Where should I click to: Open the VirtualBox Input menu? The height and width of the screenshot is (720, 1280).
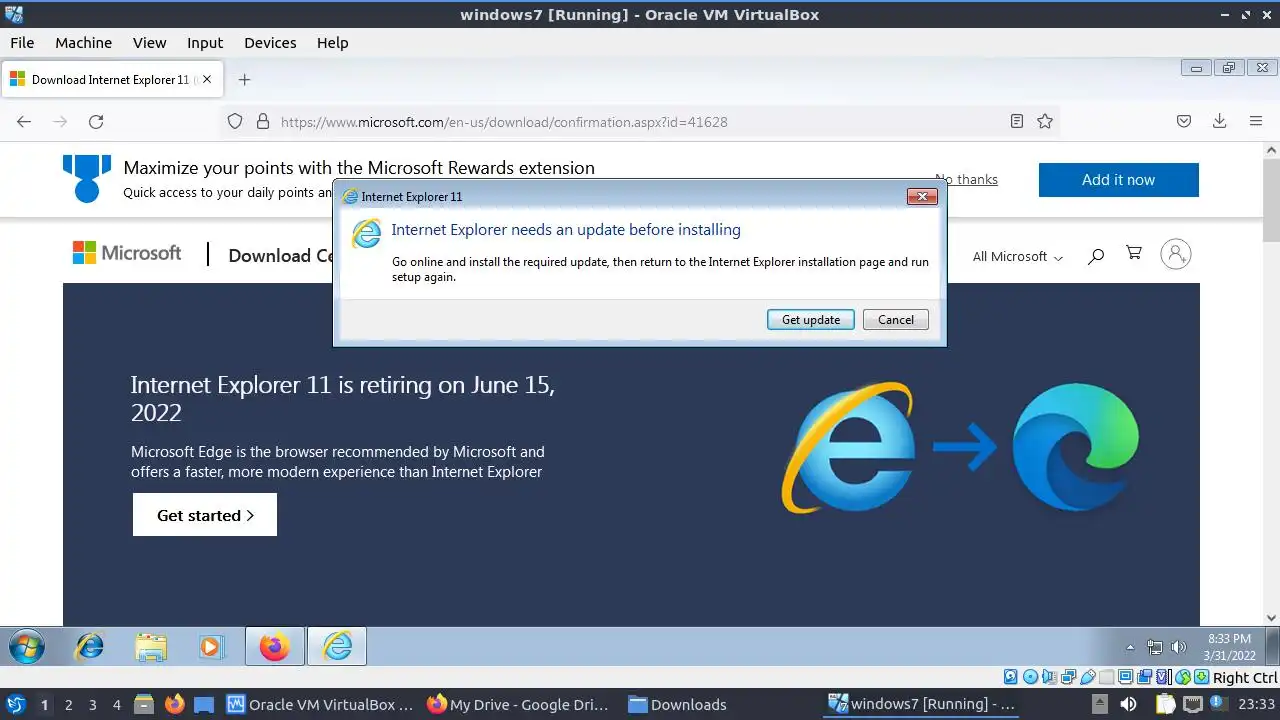coord(205,43)
